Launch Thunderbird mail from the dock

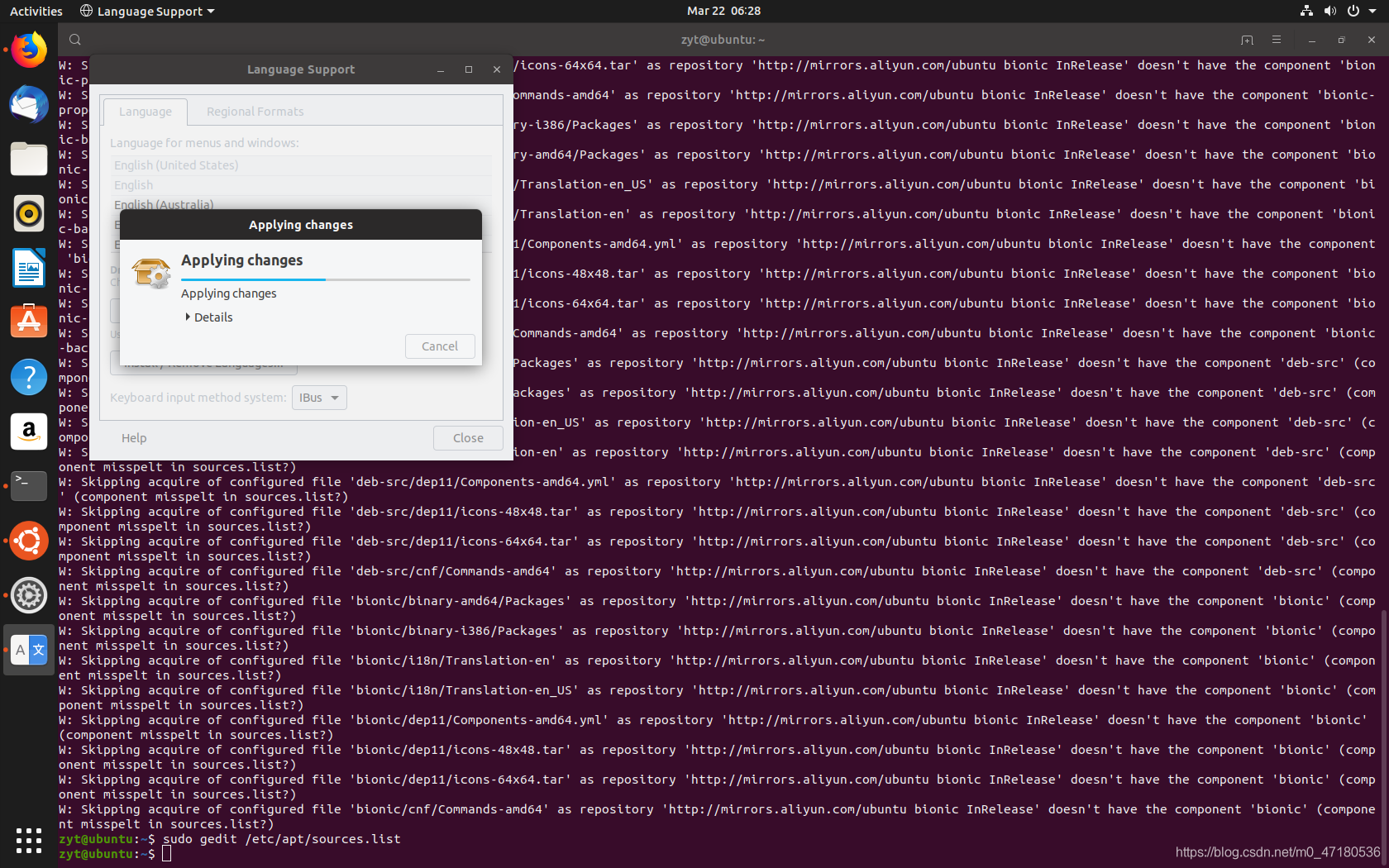pos(29,105)
